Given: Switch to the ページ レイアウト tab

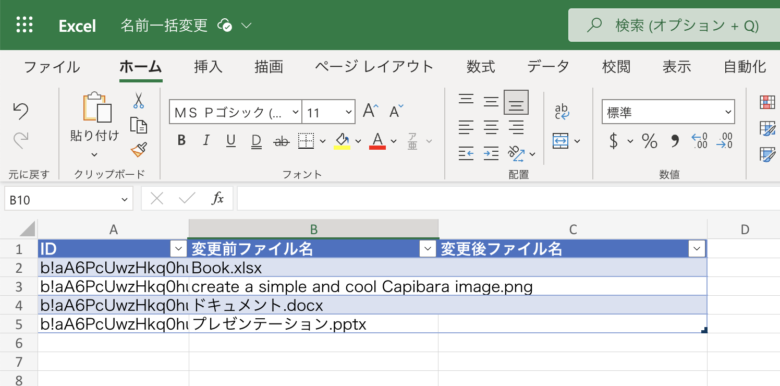Looking at the screenshot, I should point(375,67).
